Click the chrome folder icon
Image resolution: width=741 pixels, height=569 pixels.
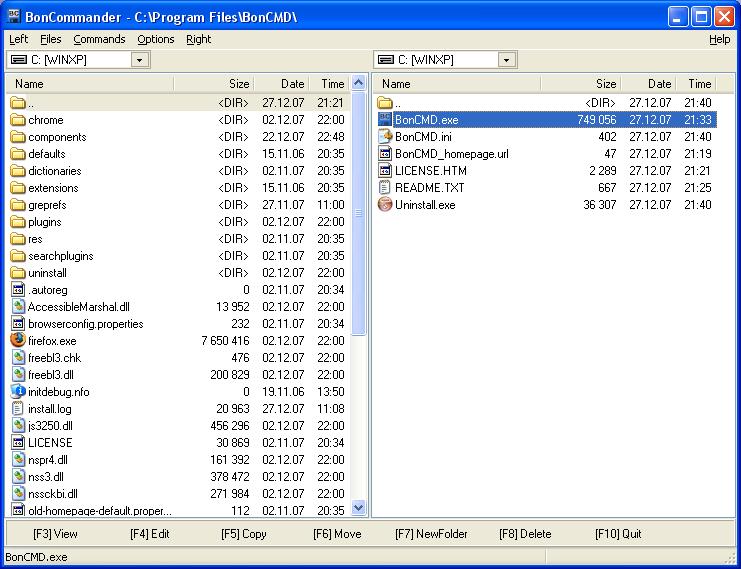coord(18,120)
